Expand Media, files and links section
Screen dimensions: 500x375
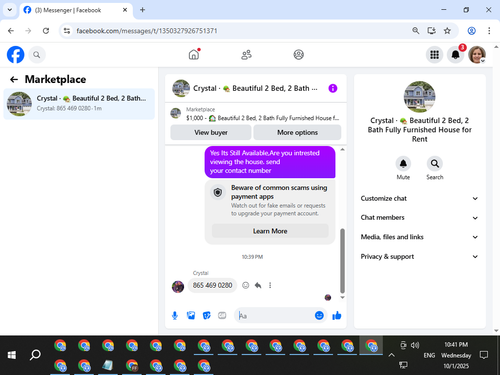(x=419, y=237)
